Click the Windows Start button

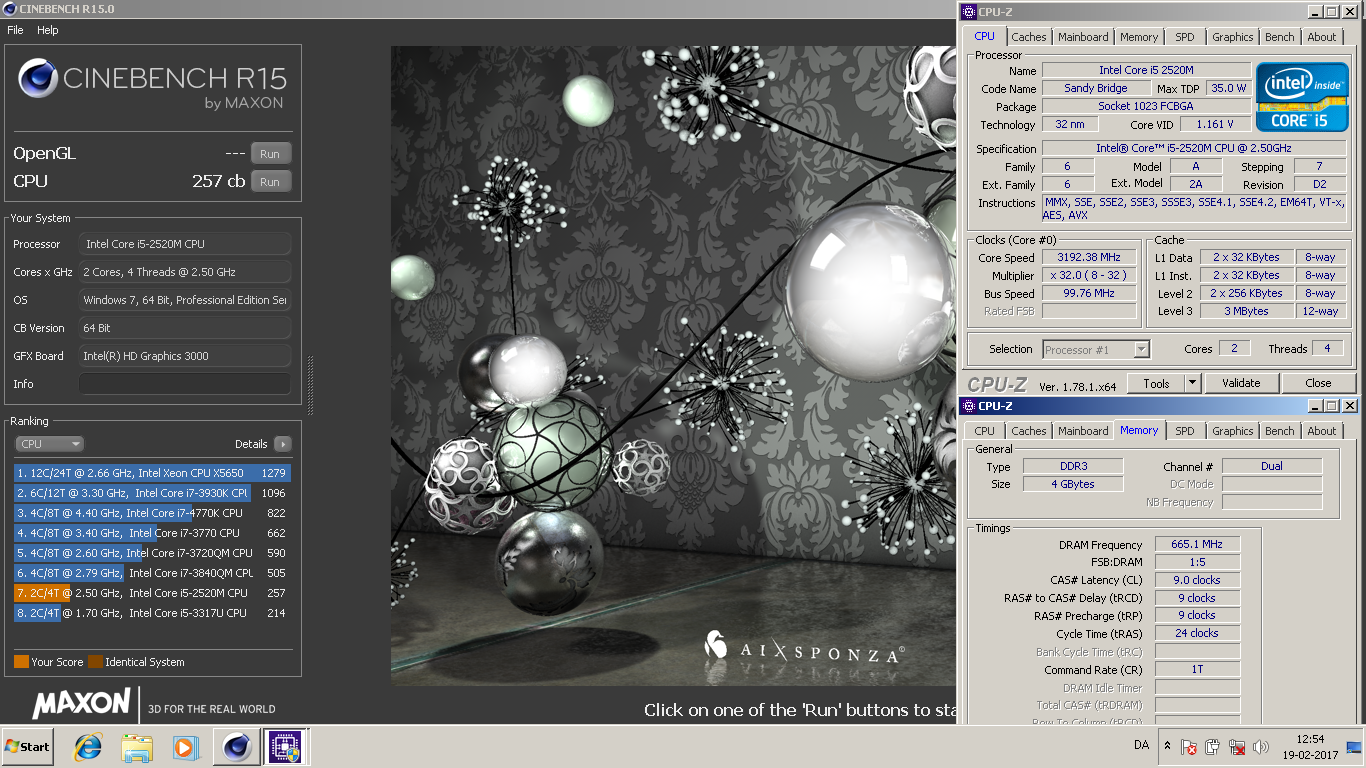[x=28, y=747]
